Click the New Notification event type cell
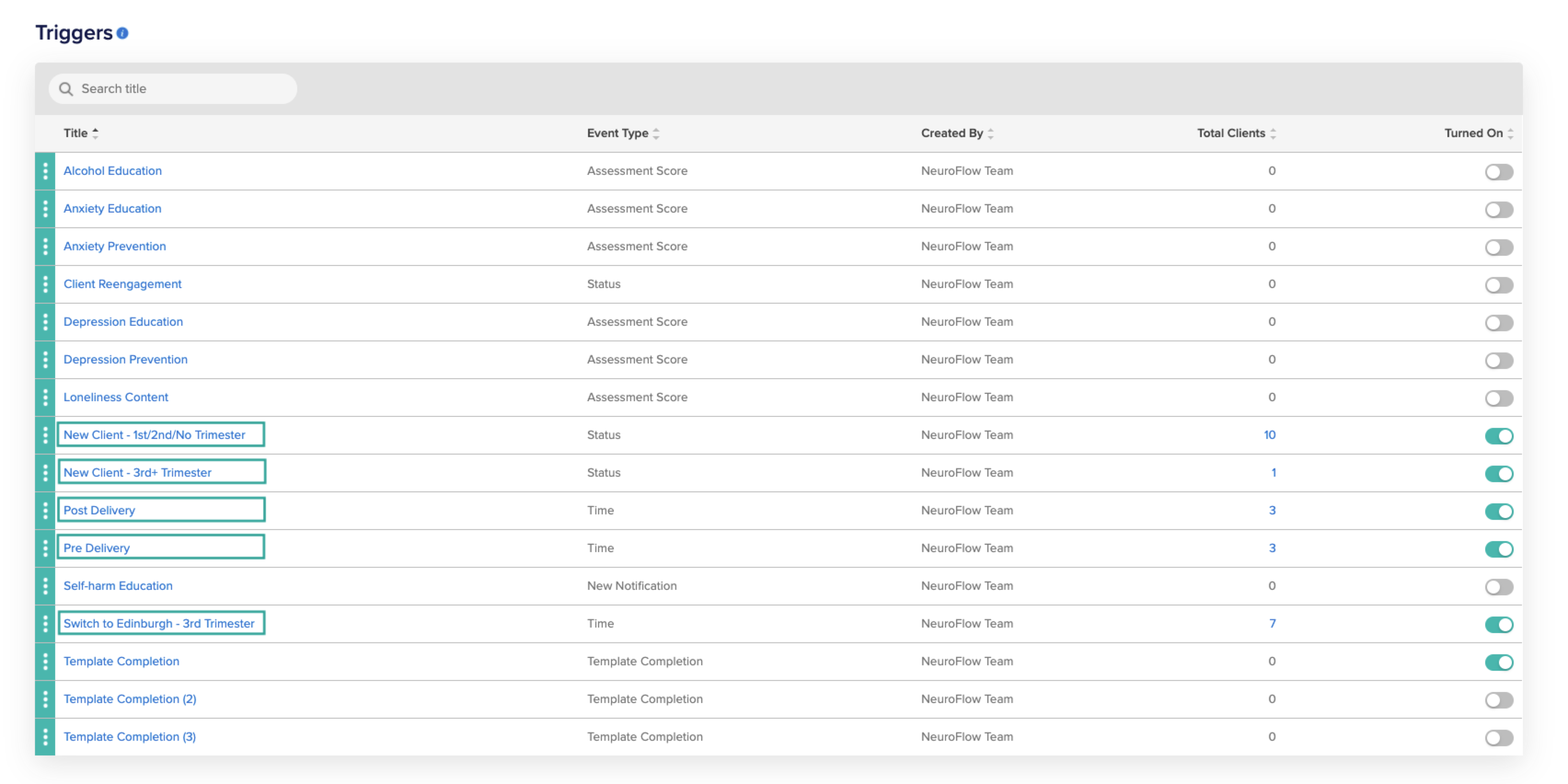 pyautogui.click(x=632, y=586)
